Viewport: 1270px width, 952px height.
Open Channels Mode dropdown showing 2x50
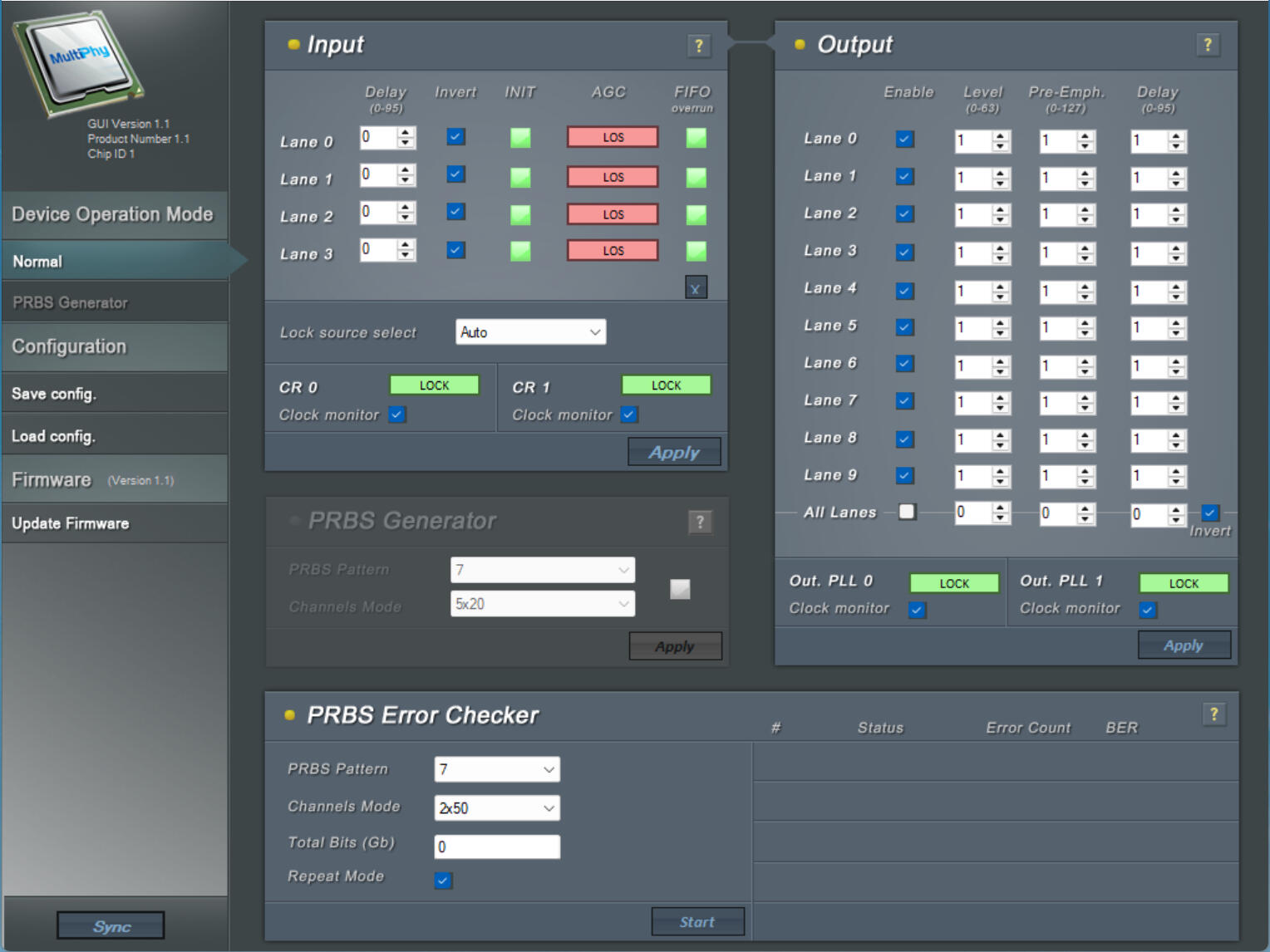[497, 808]
